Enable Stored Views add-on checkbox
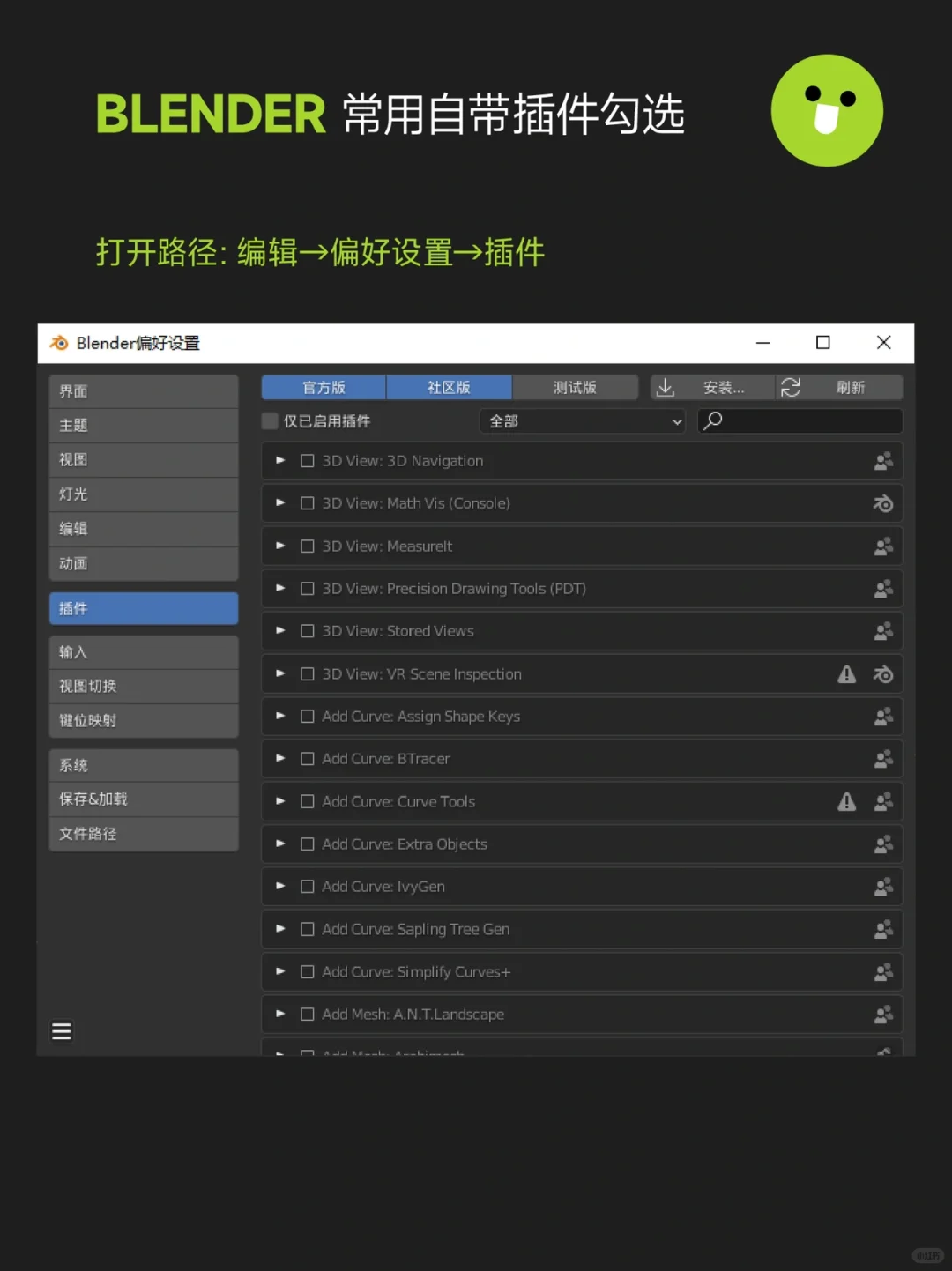Screen dimensions: 952x1271 point(308,631)
